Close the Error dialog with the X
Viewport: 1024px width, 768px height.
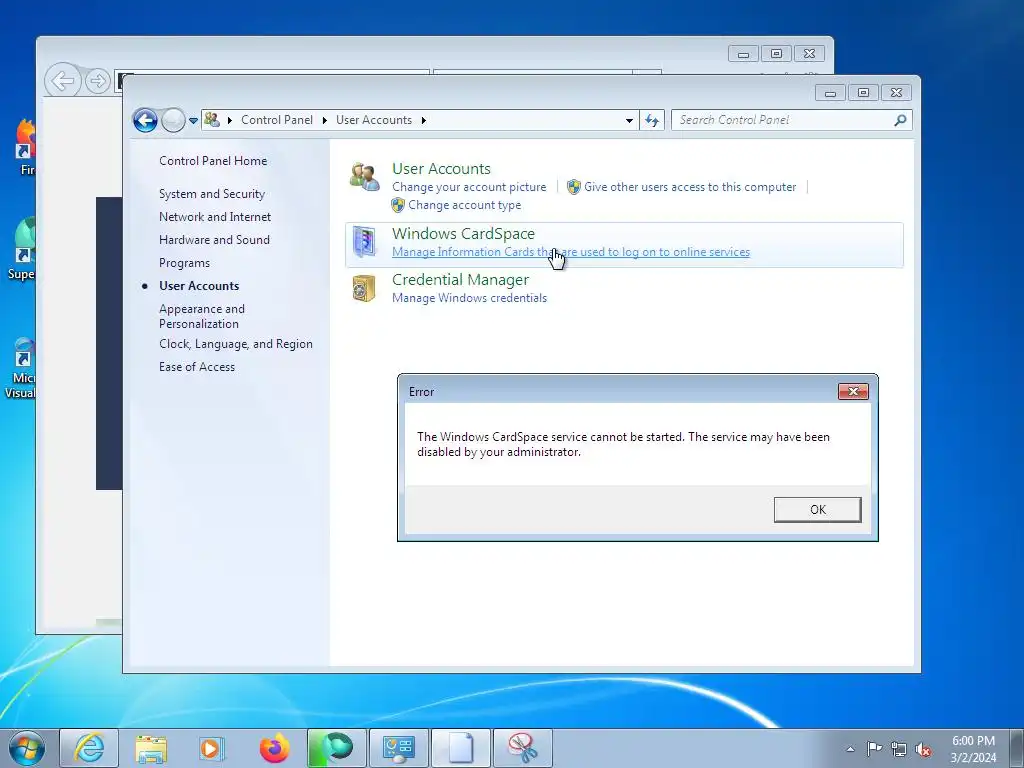(853, 391)
